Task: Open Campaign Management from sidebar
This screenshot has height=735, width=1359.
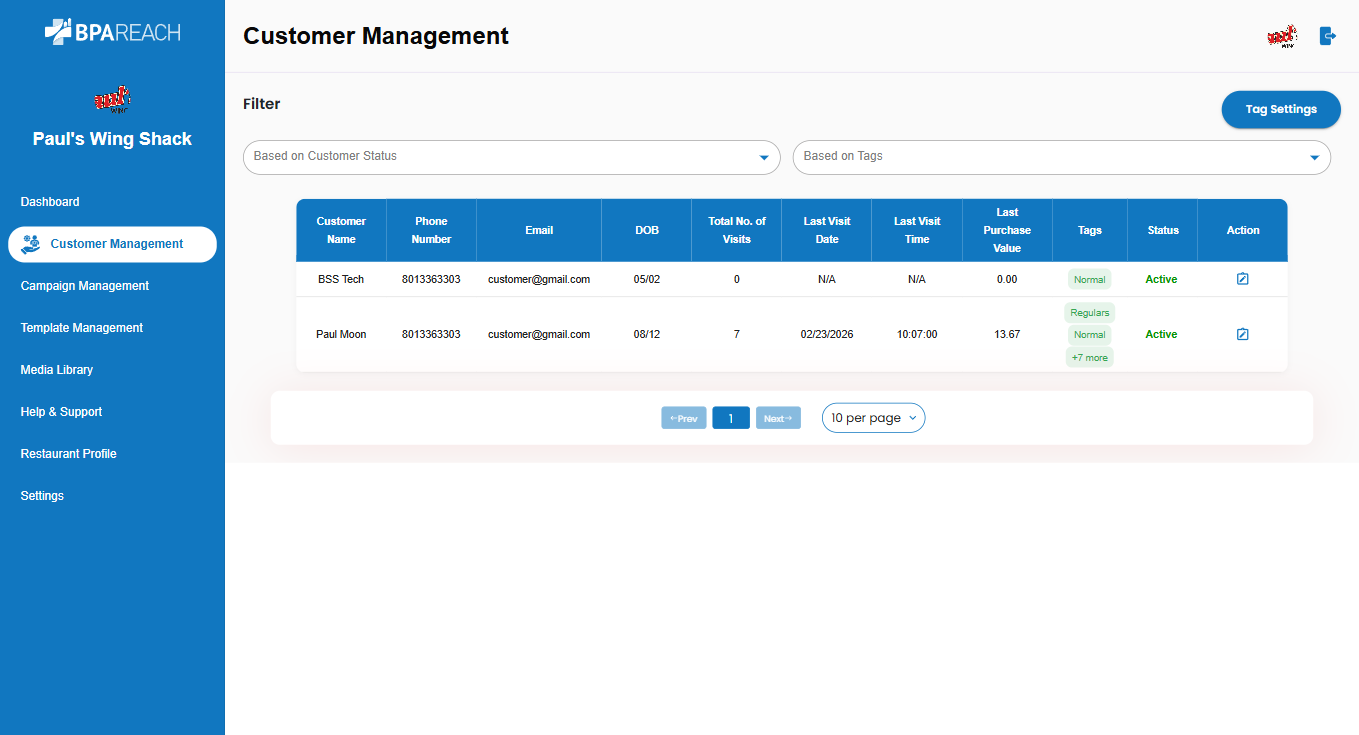Action: tap(85, 286)
